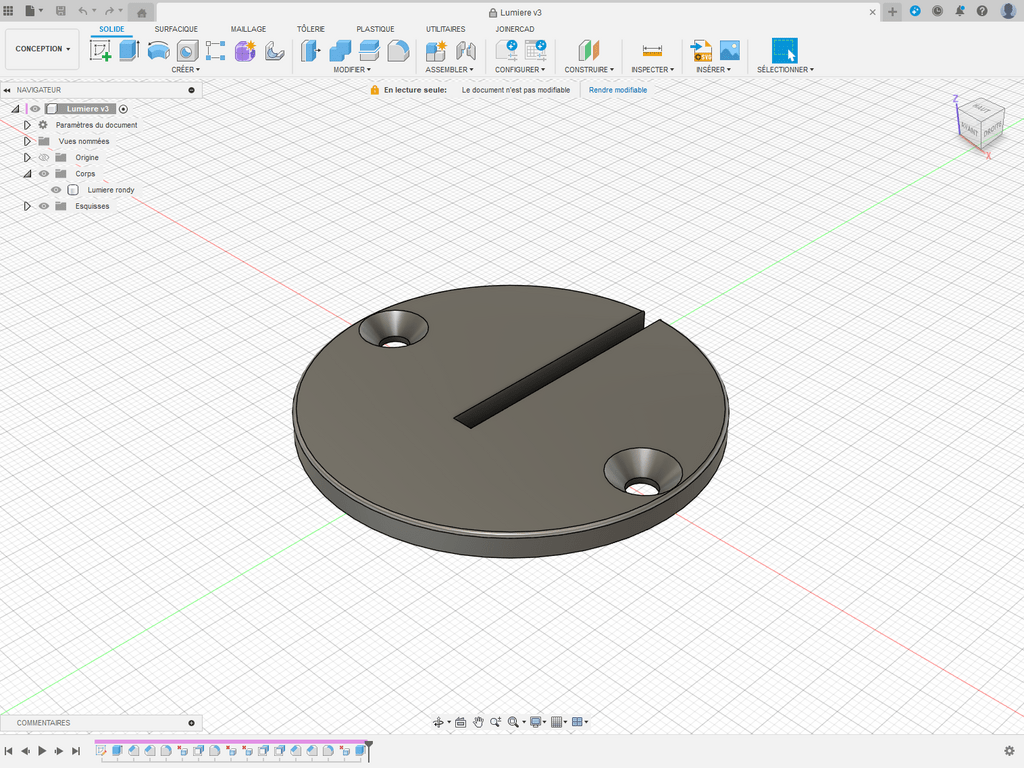Open the Help question mark menu
1024x768 pixels.
click(982, 11)
